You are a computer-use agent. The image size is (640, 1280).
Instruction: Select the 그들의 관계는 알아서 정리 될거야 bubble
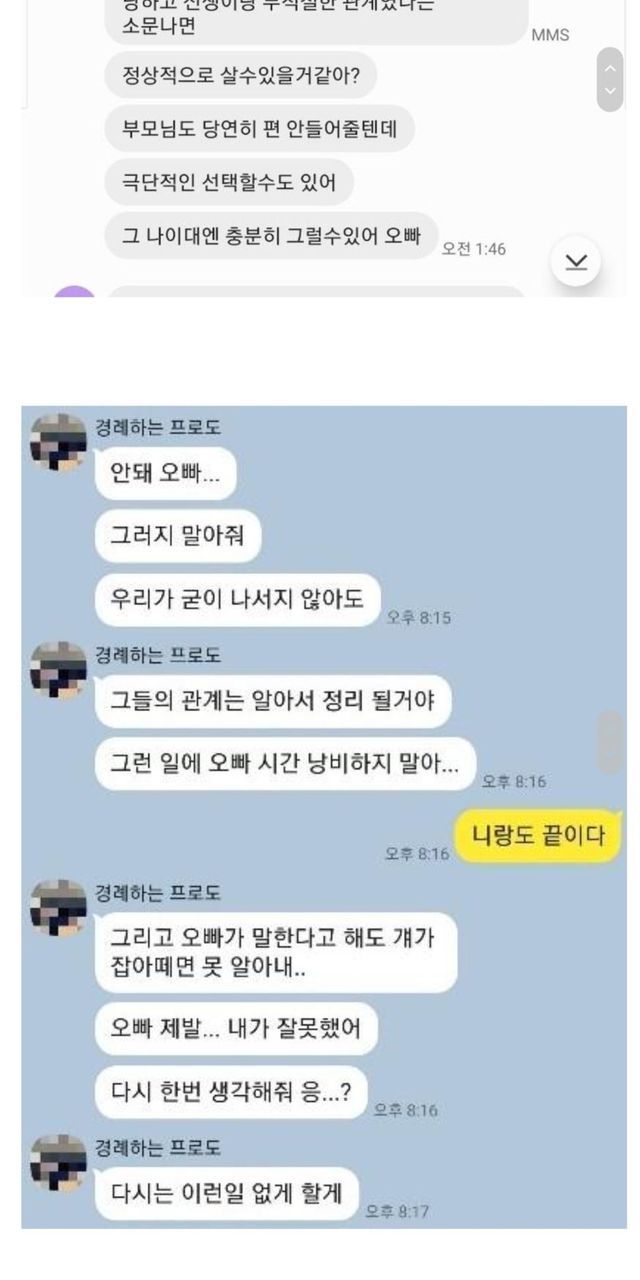[x=273, y=701]
